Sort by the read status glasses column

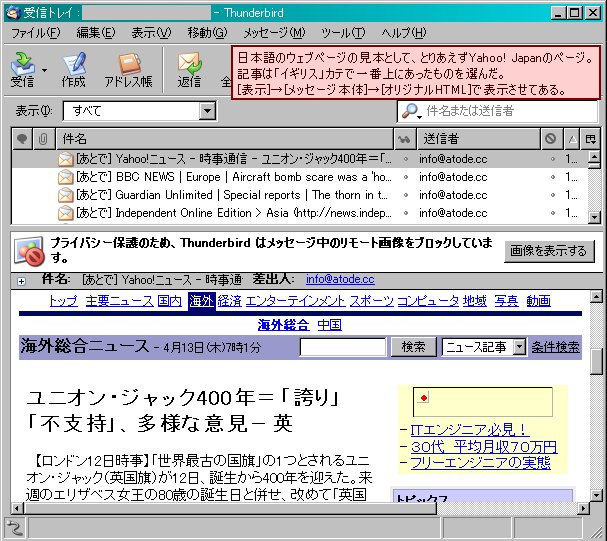tap(405, 139)
